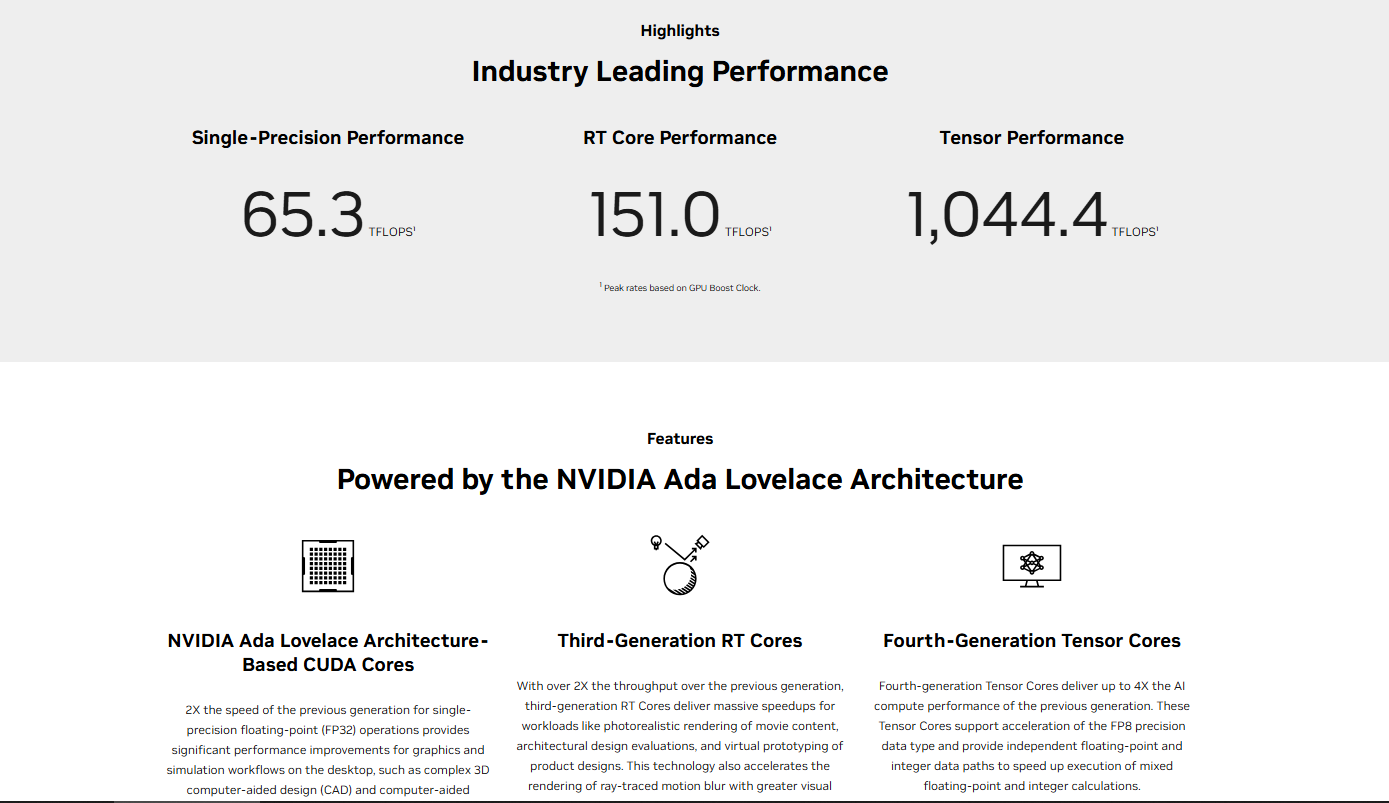Viewport: 1389px width, 803px height.
Task: Click the 151.0 value
Action: (655, 215)
